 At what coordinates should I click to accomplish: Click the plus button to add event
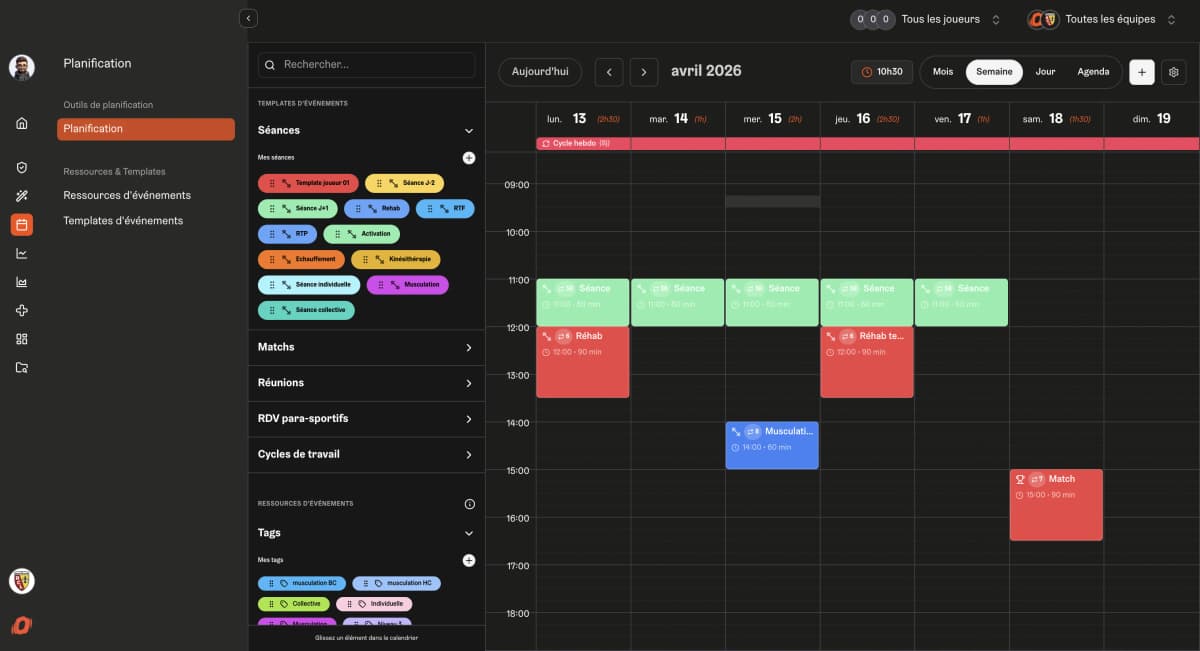point(1141,72)
